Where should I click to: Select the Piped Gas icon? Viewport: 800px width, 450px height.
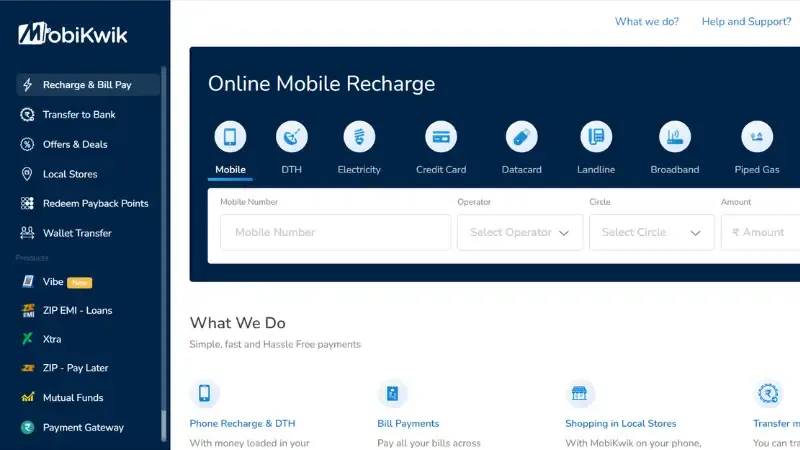tap(757, 137)
